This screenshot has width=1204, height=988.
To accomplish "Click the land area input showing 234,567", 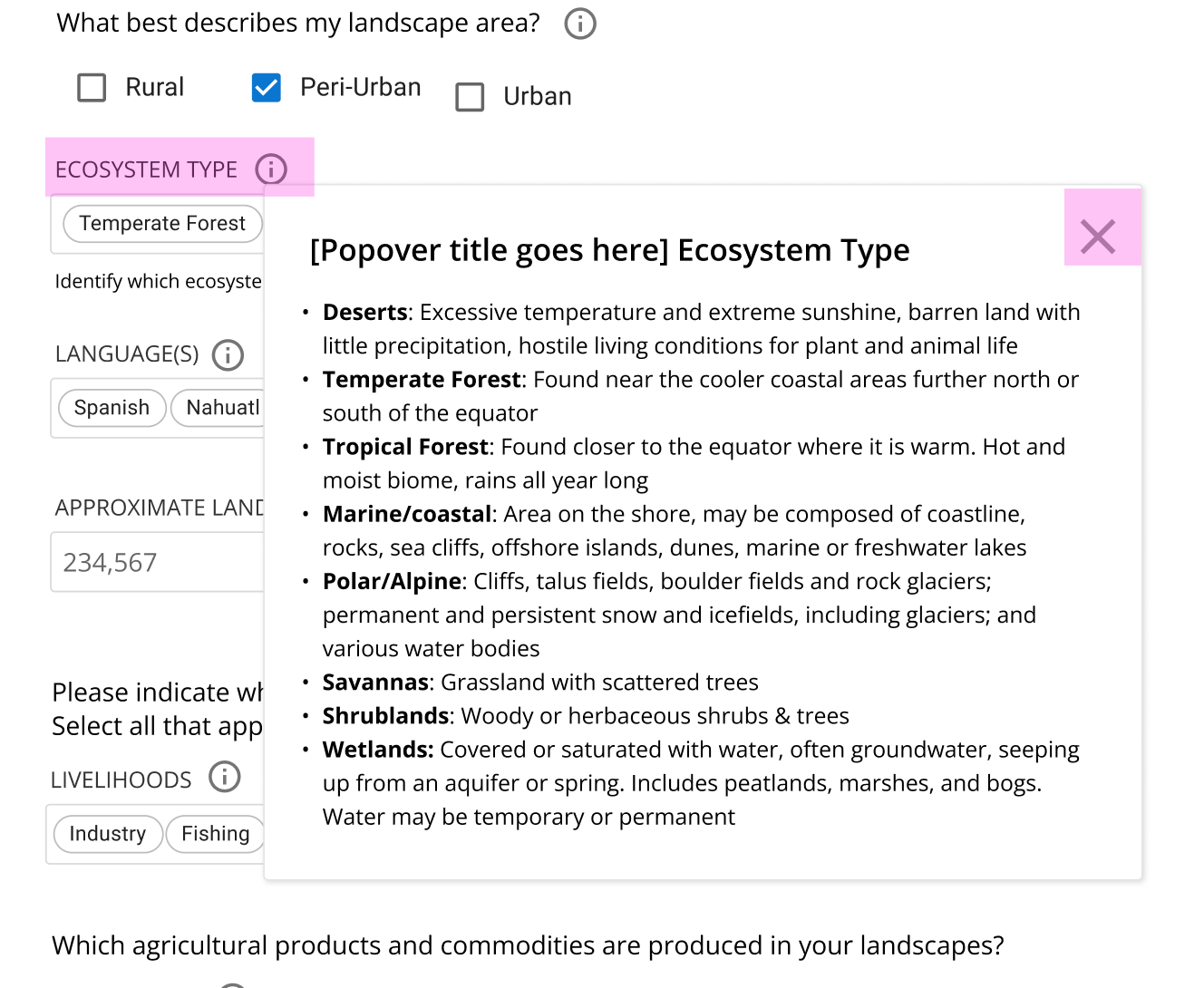I will click(154, 562).
